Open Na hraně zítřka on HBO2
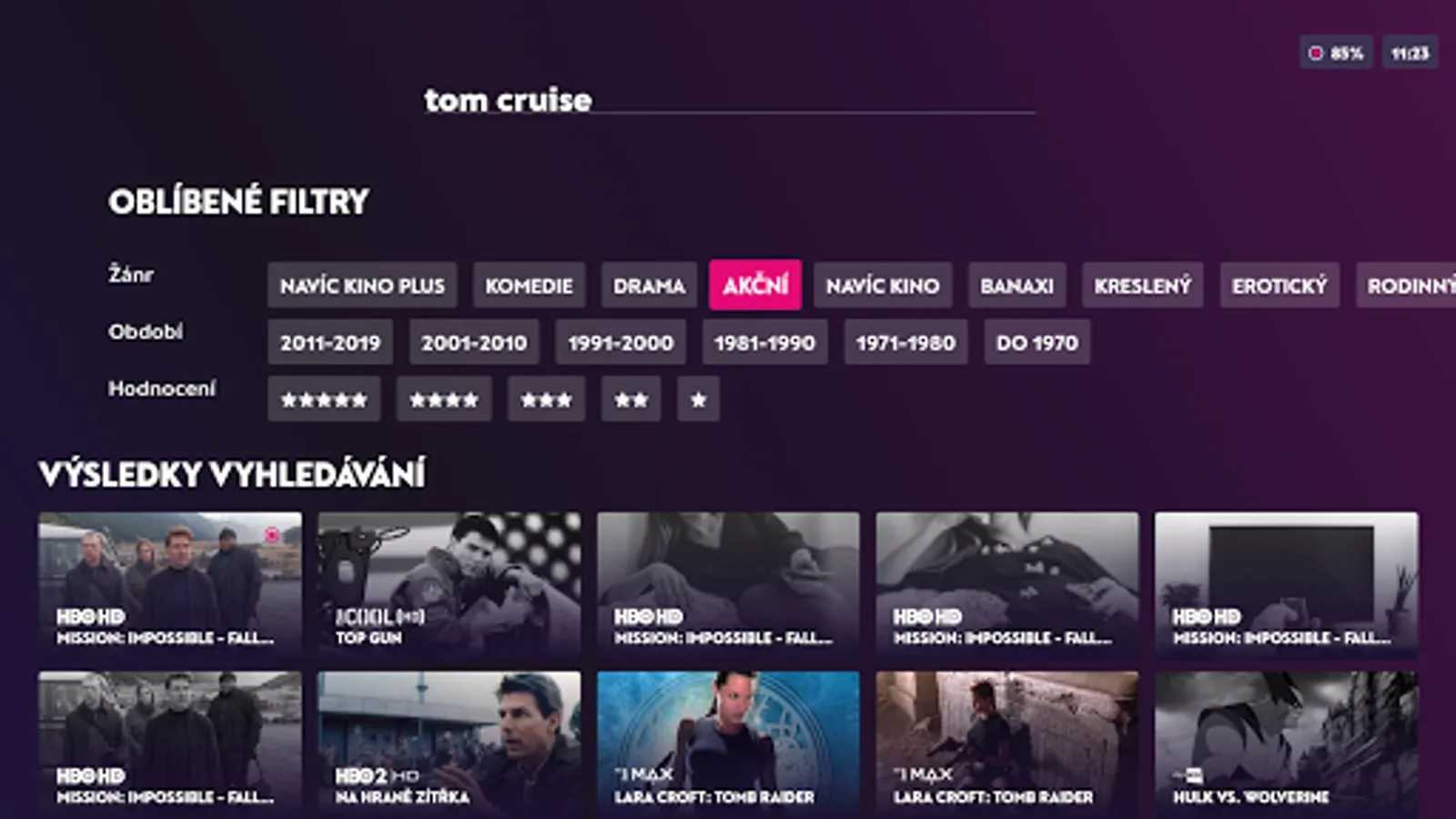This screenshot has height=819, width=1456. click(x=449, y=743)
